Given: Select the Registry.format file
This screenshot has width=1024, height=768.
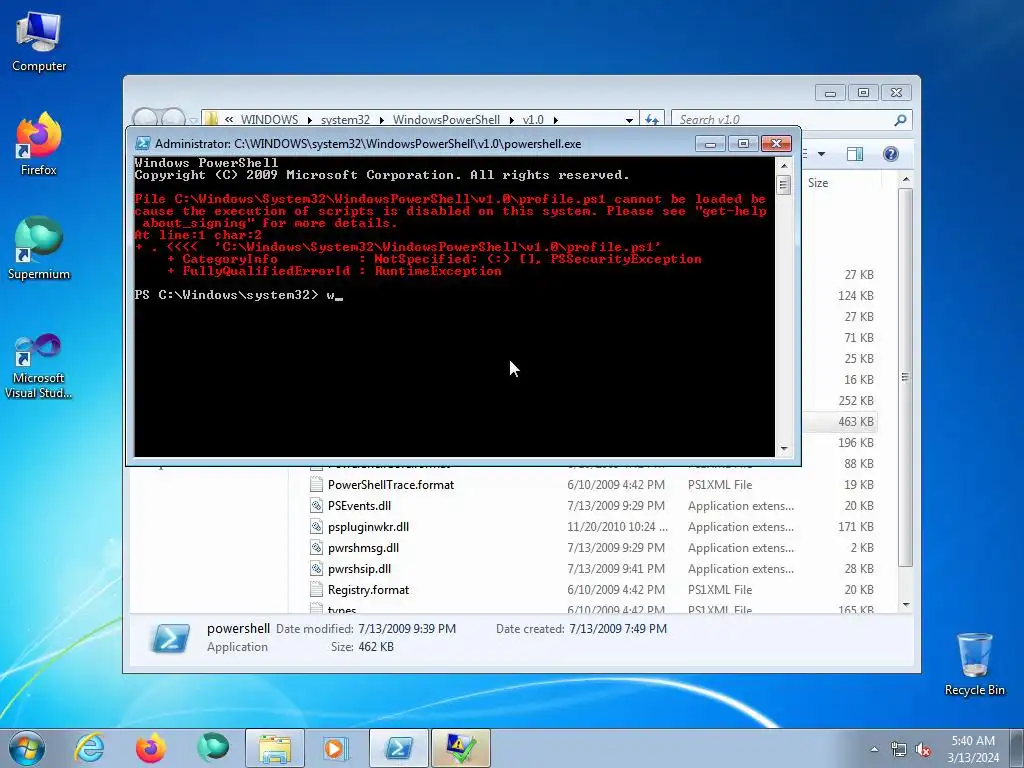Looking at the screenshot, I should pos(368,590).
